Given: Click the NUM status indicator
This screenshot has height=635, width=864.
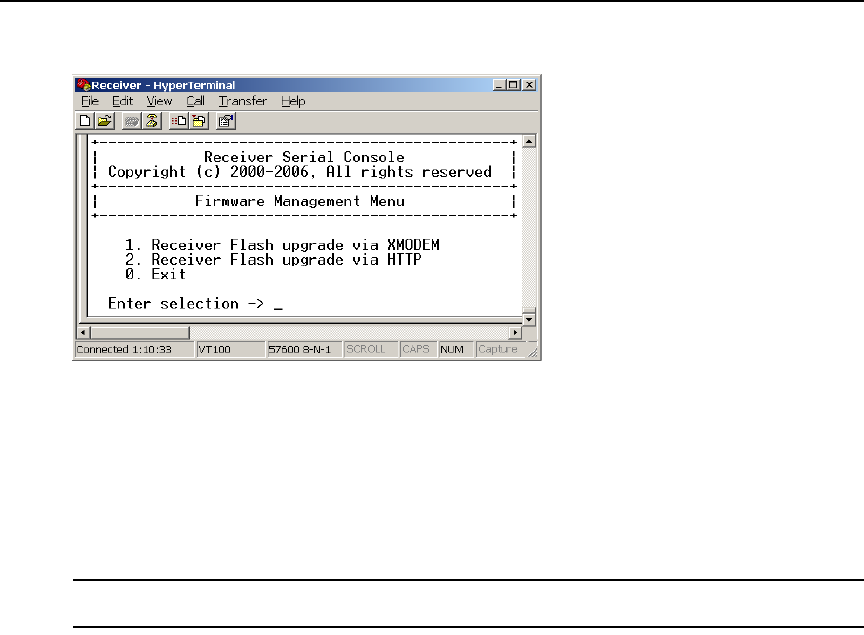Looking at the screenshot, I should point(456,349).
